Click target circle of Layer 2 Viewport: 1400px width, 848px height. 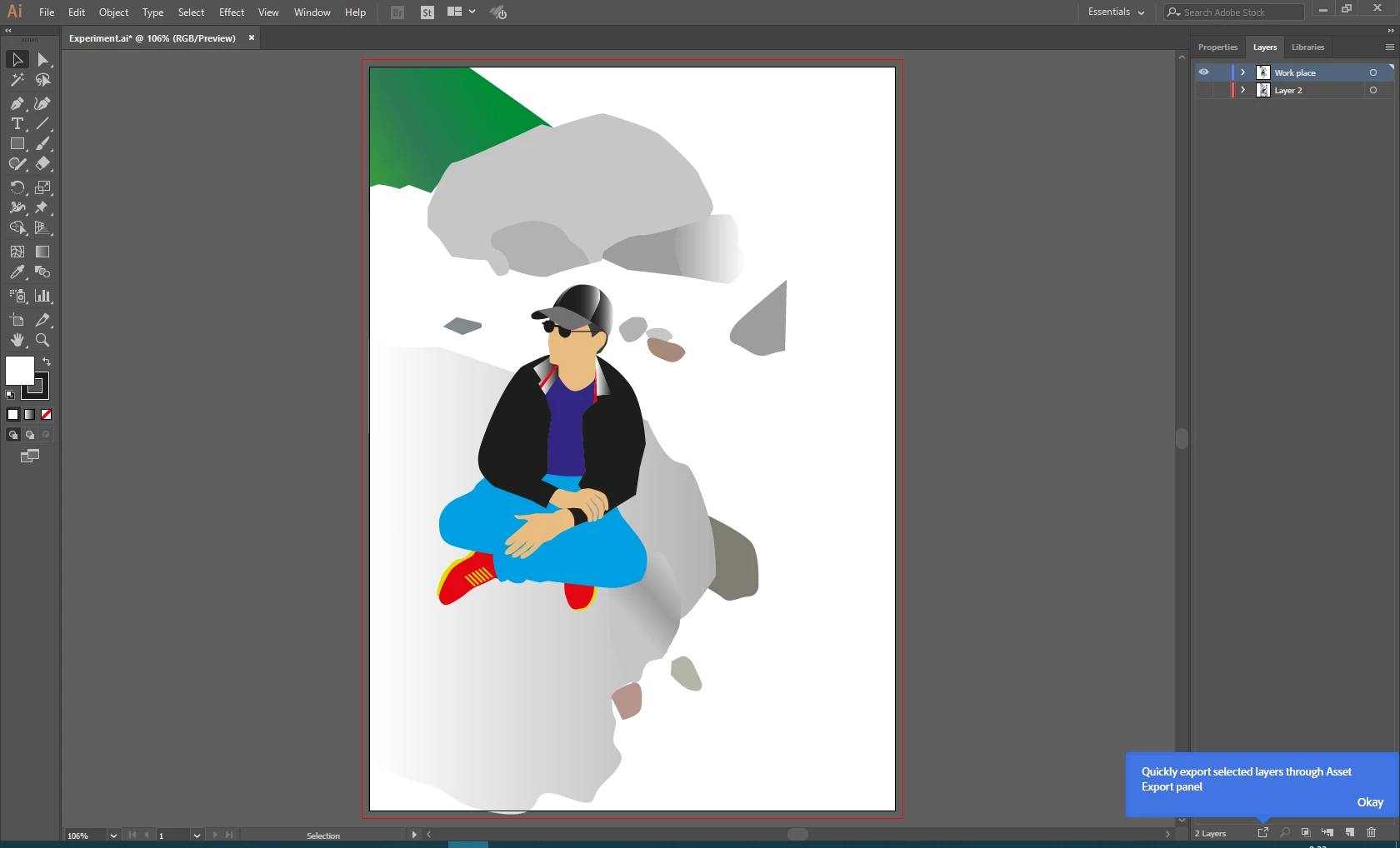1373,90
